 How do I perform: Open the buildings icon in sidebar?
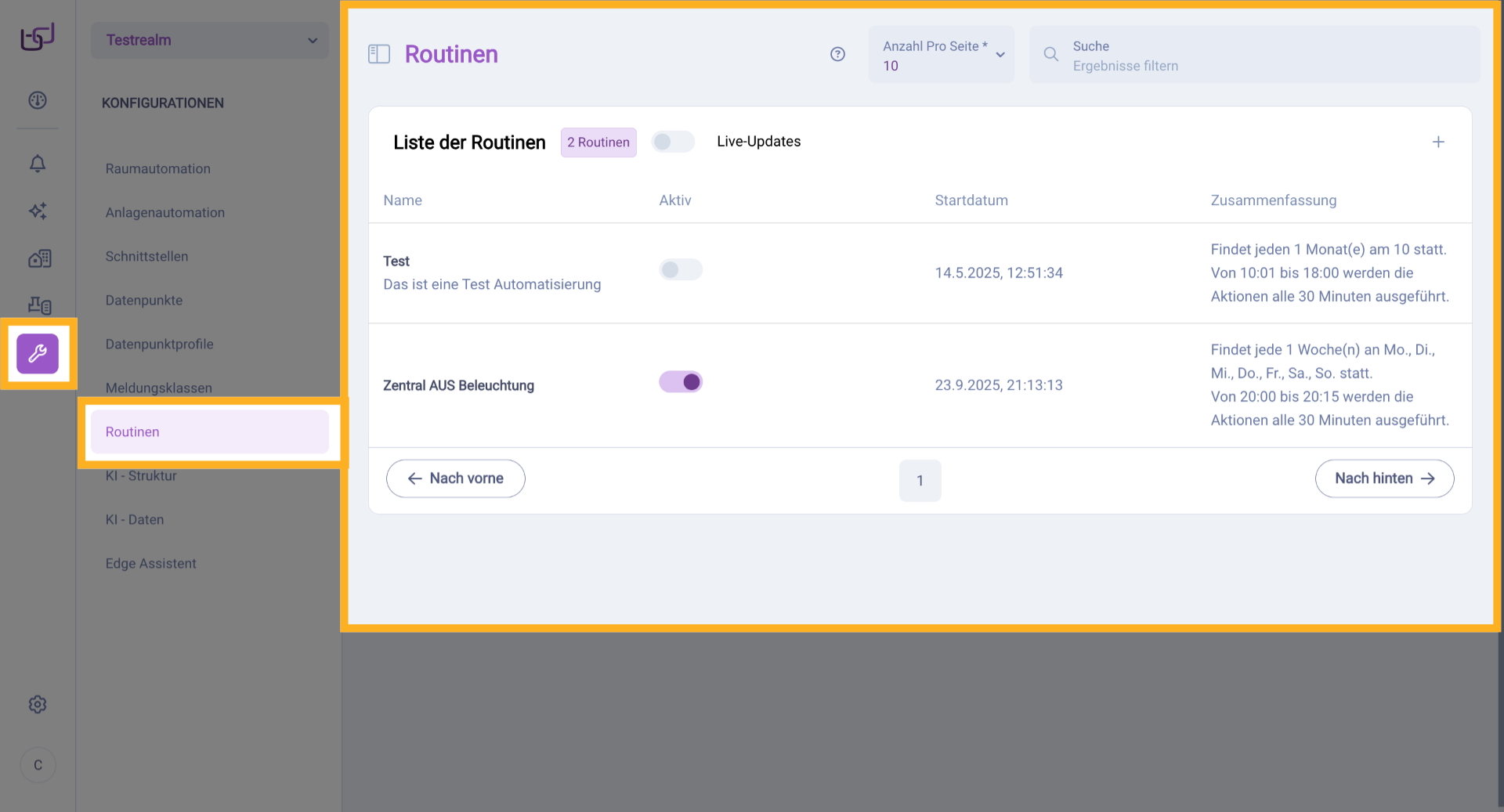click(39, 258)
